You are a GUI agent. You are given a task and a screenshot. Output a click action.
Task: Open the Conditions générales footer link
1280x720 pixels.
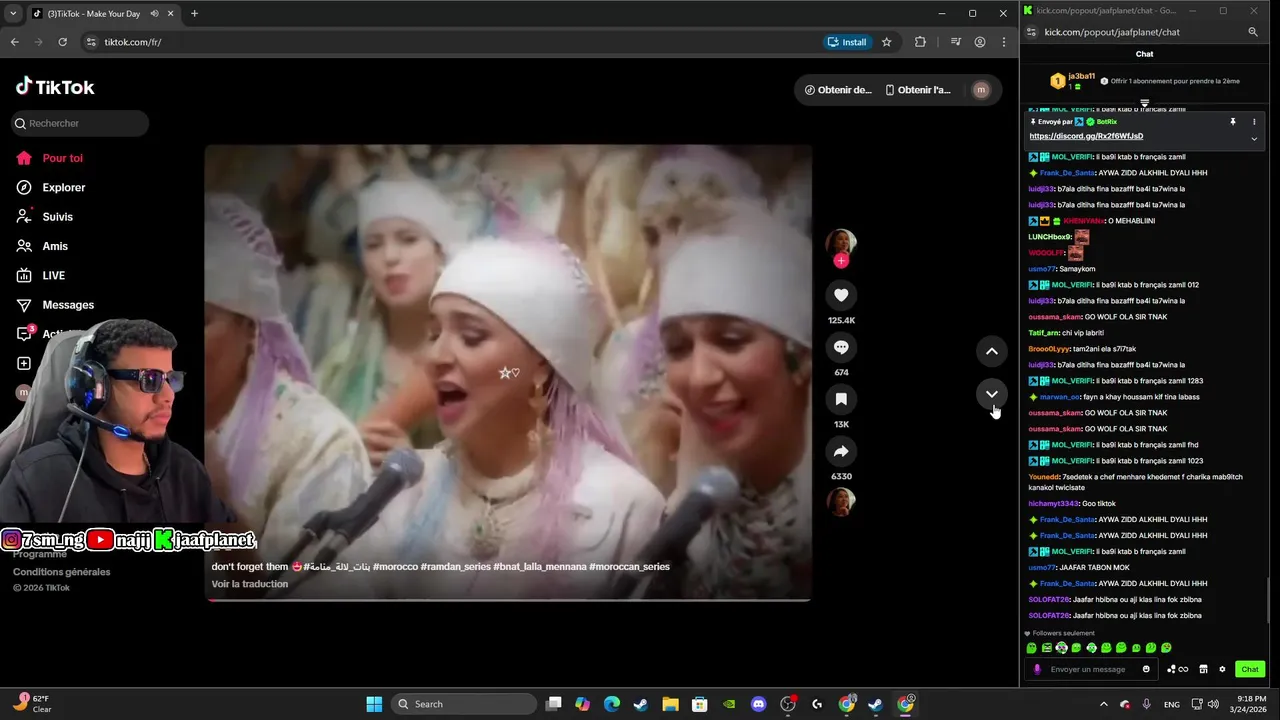pos(62,572)
